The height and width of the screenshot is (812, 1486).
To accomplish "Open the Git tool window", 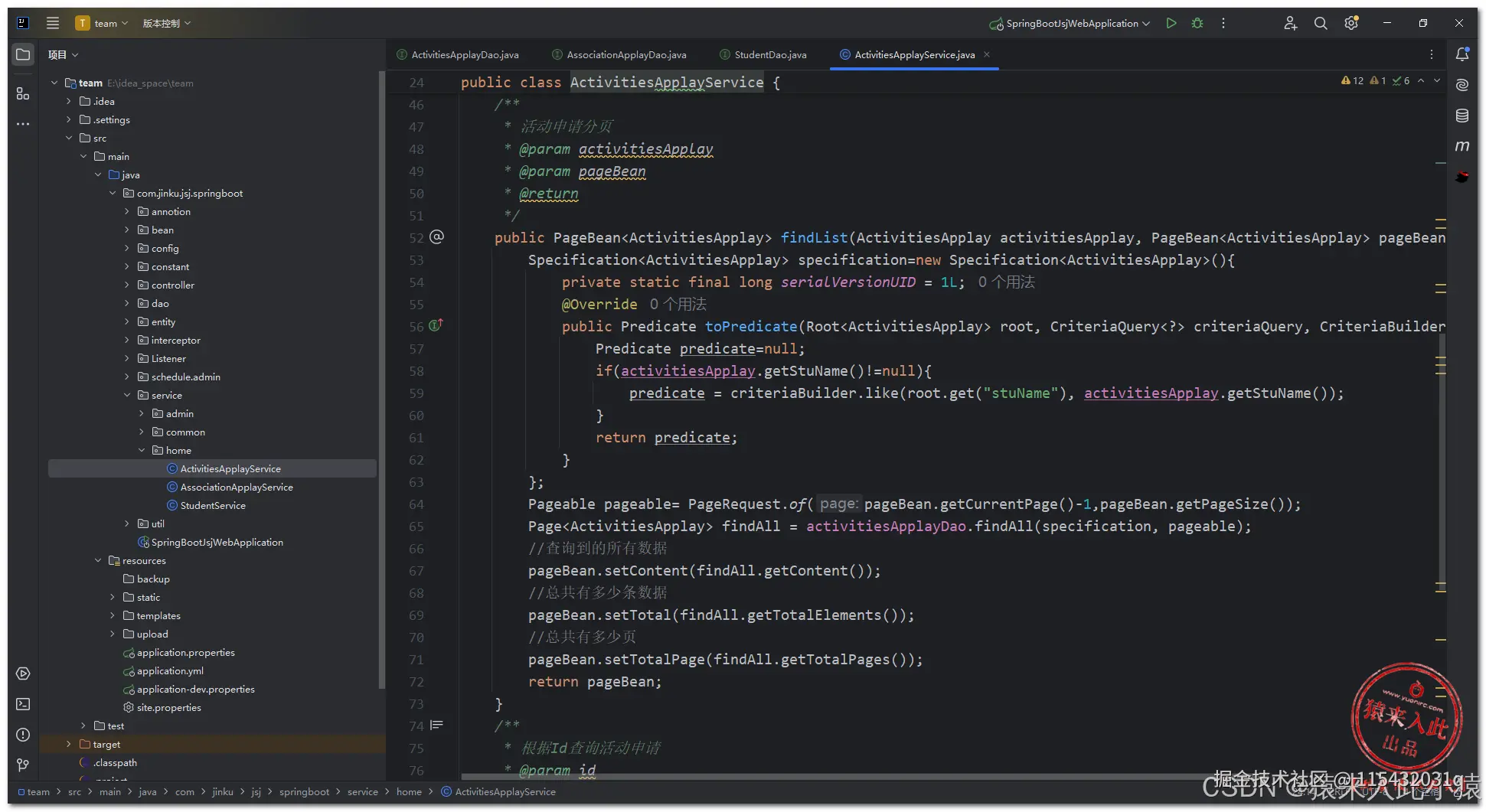I will pos(23,765).
